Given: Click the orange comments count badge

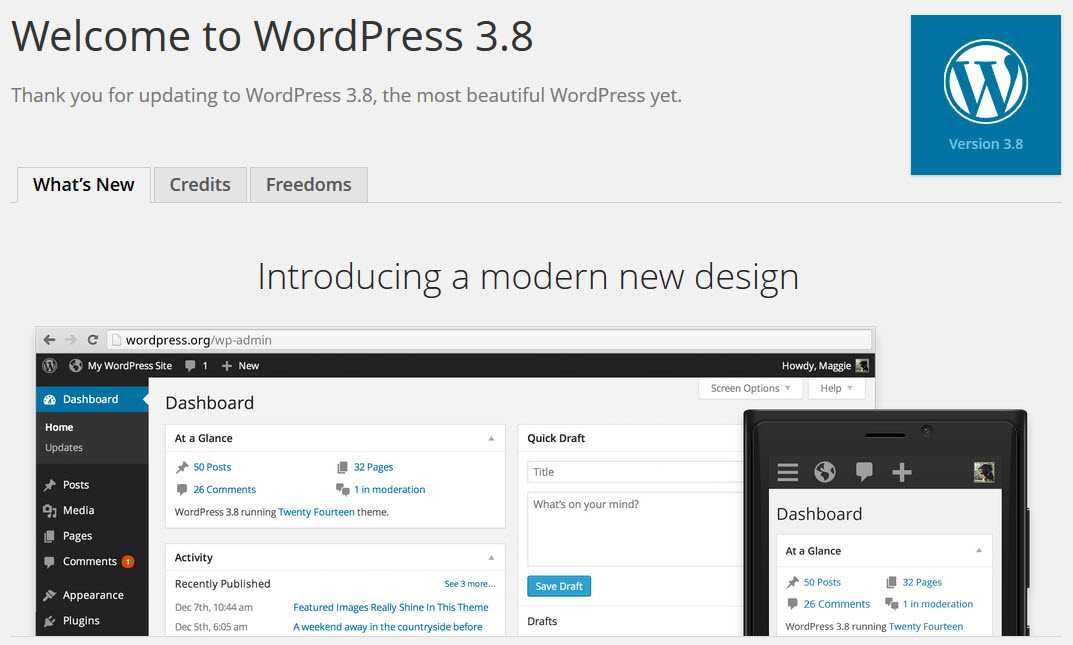Looking at the screenshot, I should click(x=128, y=562).
